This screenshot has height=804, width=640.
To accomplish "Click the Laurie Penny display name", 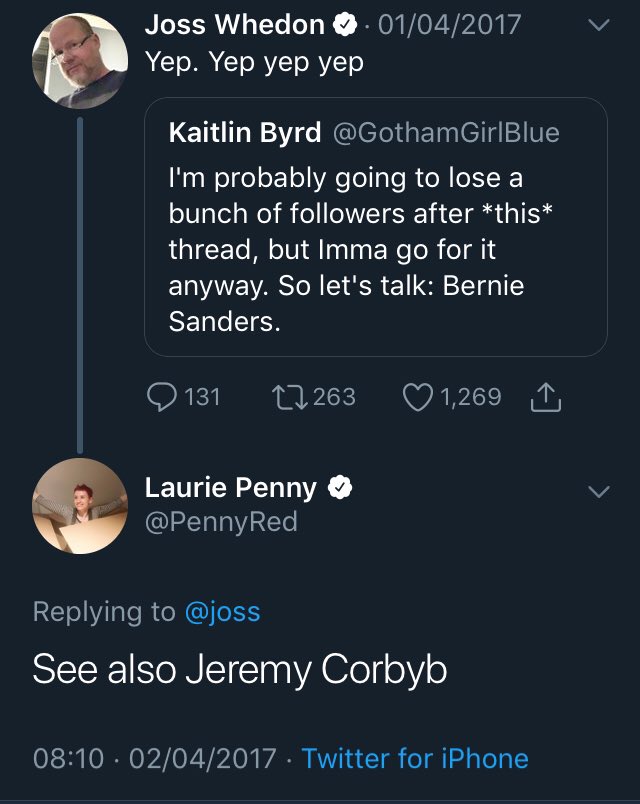I will pyautogui.click(x=231, y=488).
